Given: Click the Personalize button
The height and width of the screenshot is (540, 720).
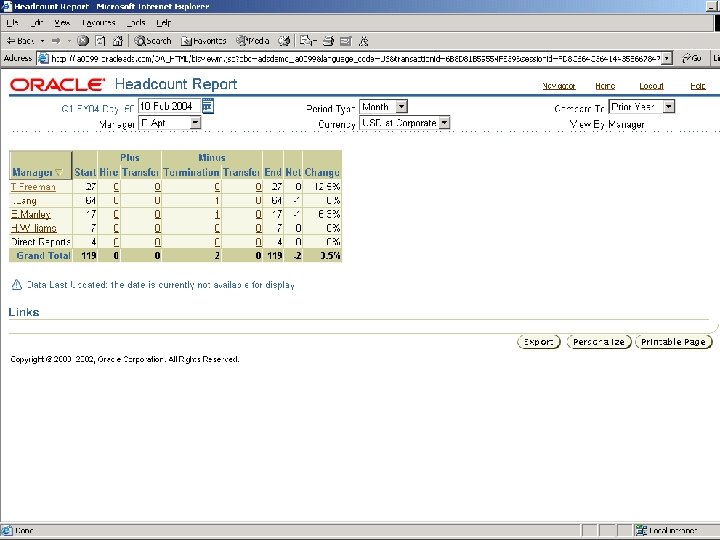Looking at the screenshot, I should coord(599,342).
